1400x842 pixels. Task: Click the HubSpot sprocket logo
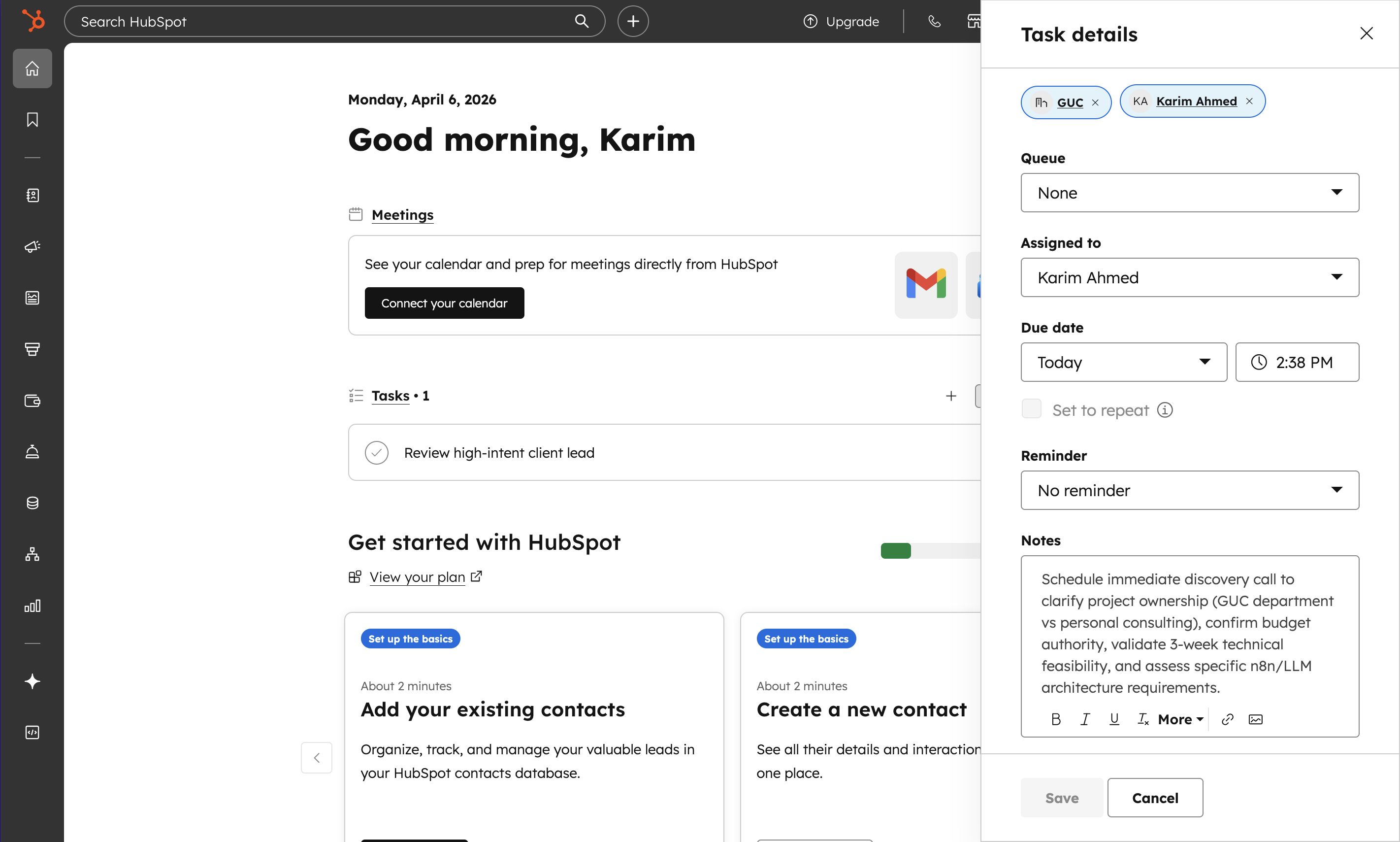coord(33,21)
